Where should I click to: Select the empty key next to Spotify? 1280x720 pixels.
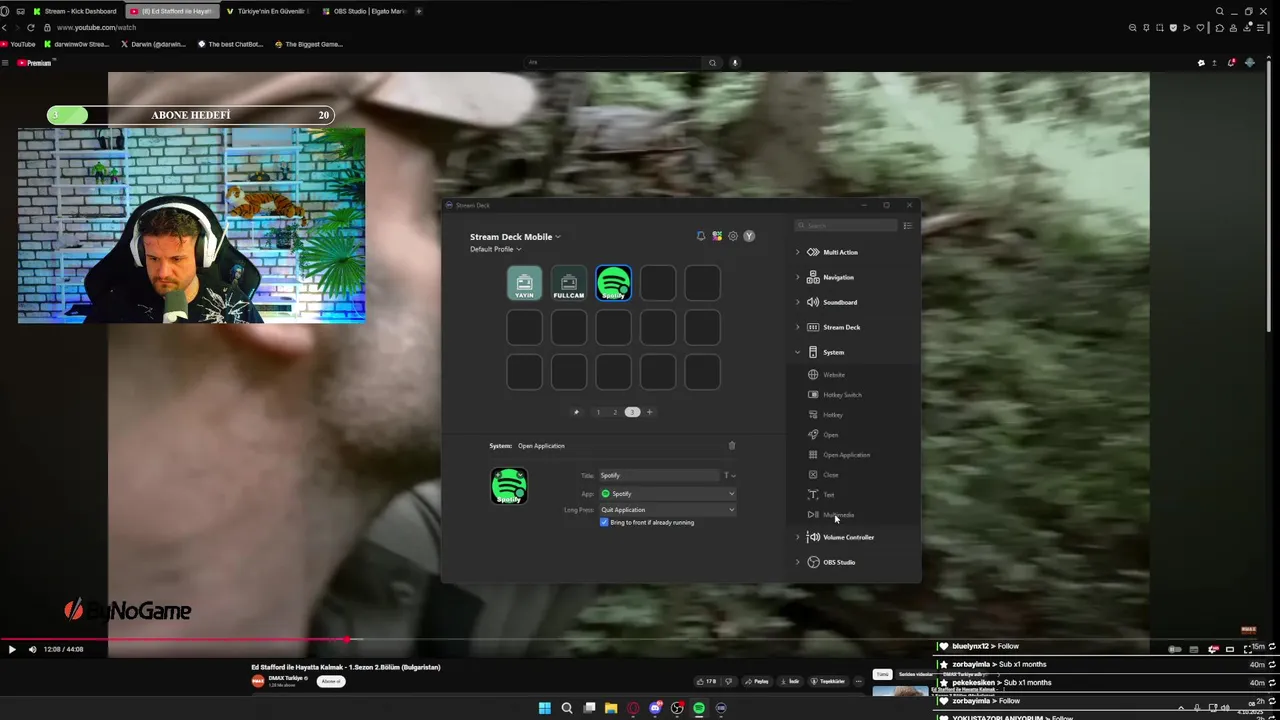coord(658,283)
